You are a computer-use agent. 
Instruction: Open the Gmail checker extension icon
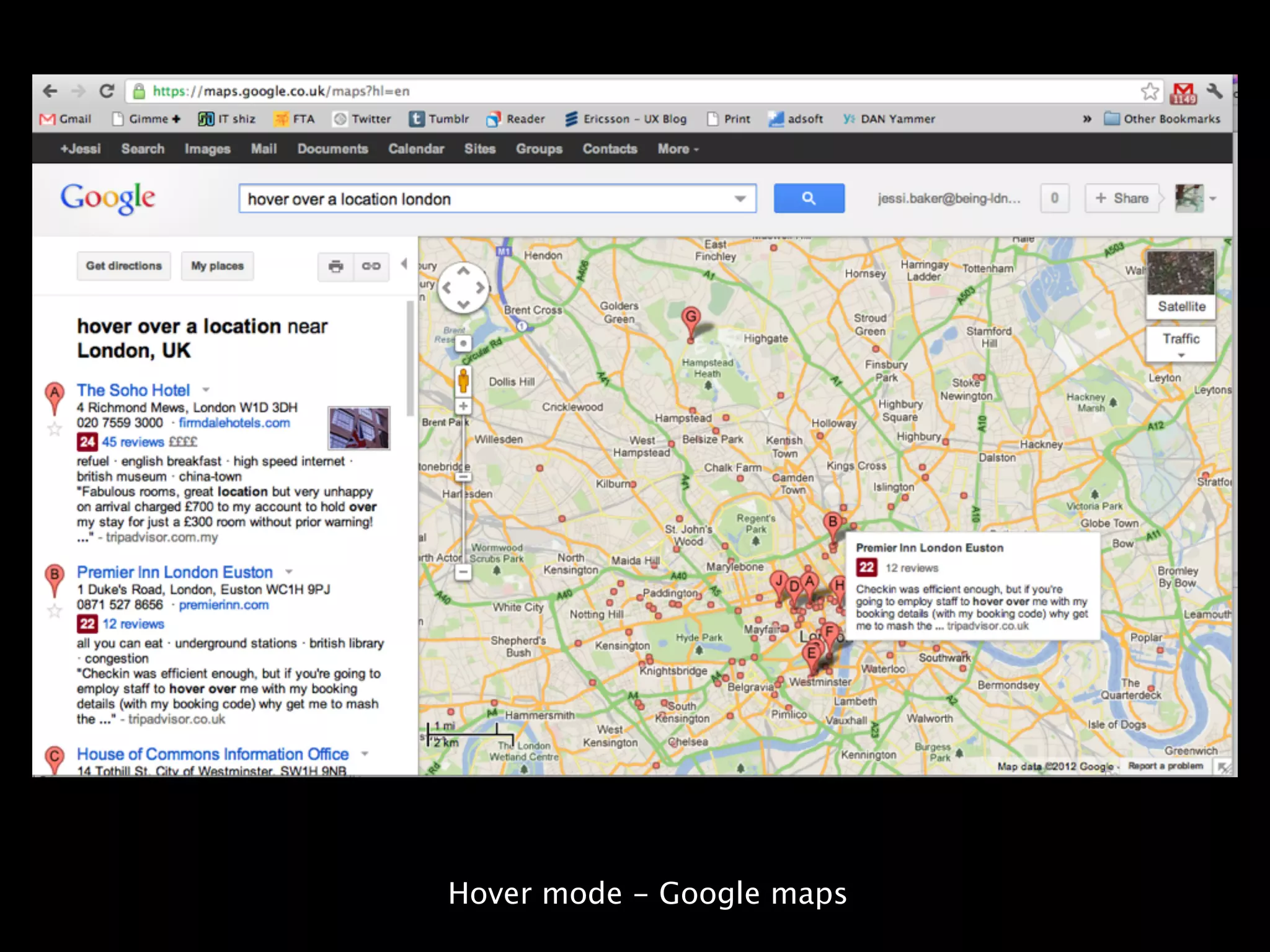1183,92
